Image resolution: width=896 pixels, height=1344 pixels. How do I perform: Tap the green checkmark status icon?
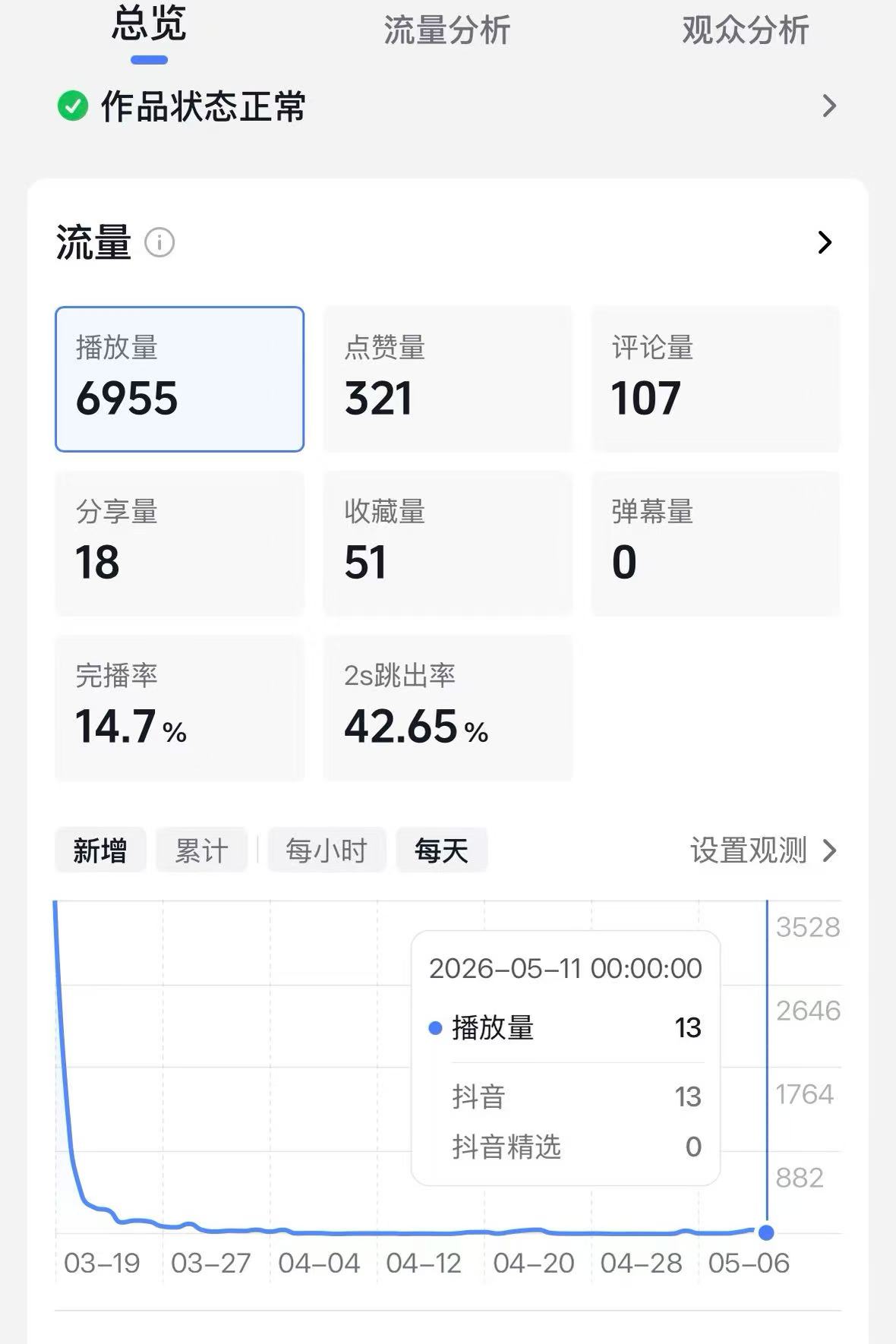click(73, 106)
